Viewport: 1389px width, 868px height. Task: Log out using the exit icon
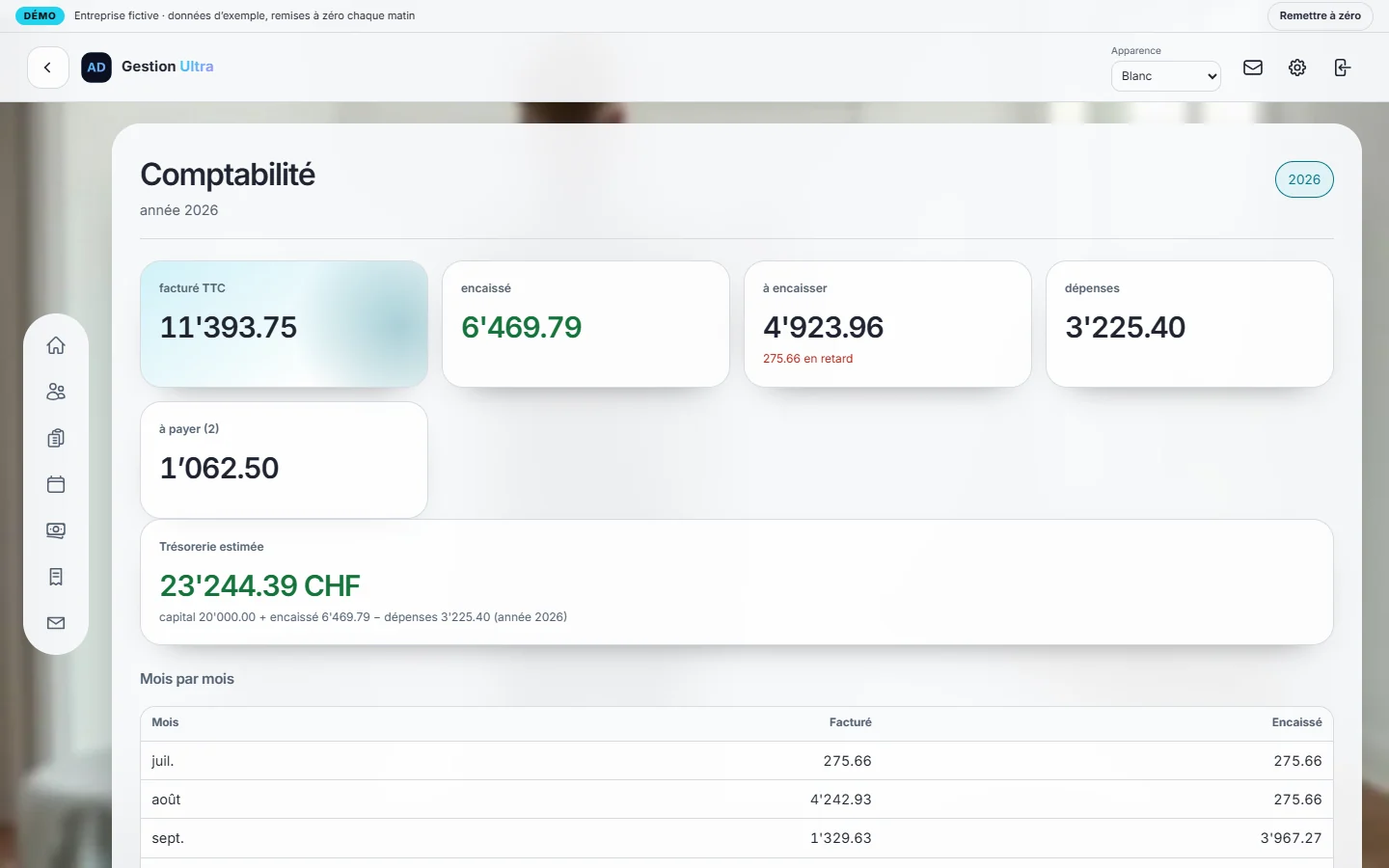(x=1342, y=68)
